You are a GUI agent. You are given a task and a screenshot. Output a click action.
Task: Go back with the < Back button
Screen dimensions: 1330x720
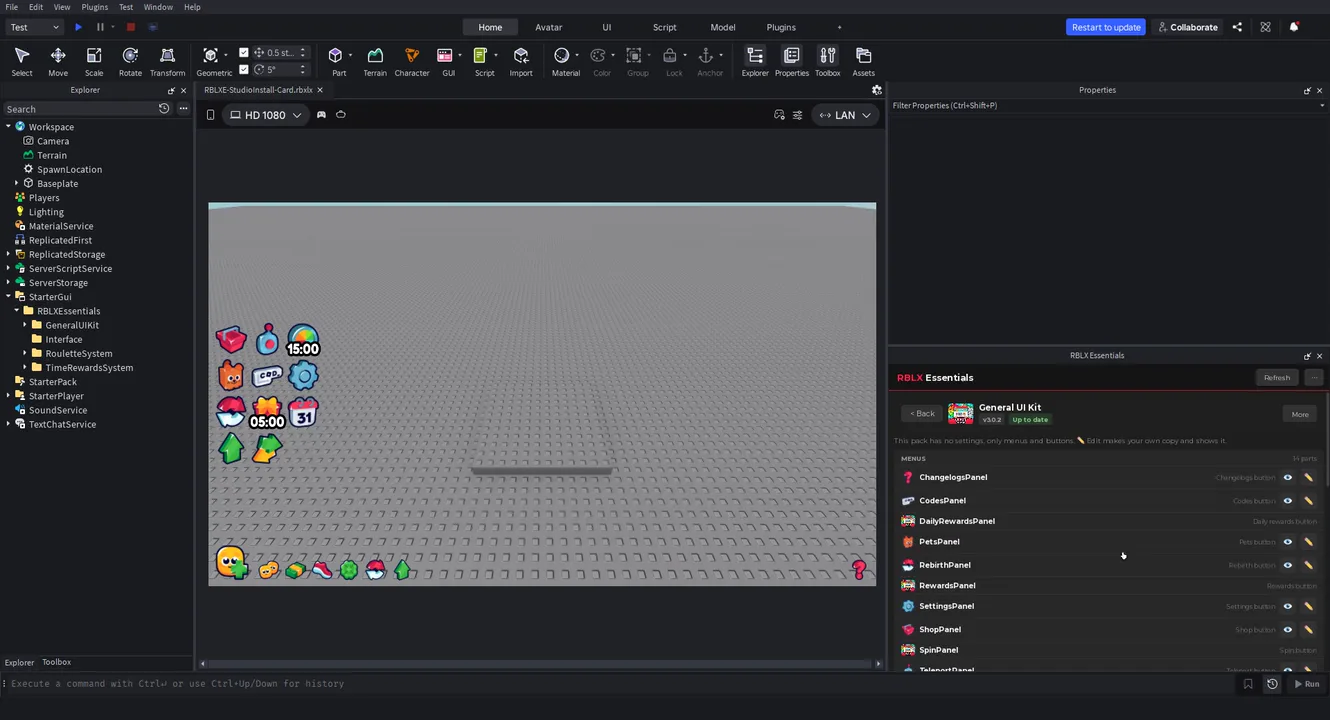(922, 414)
